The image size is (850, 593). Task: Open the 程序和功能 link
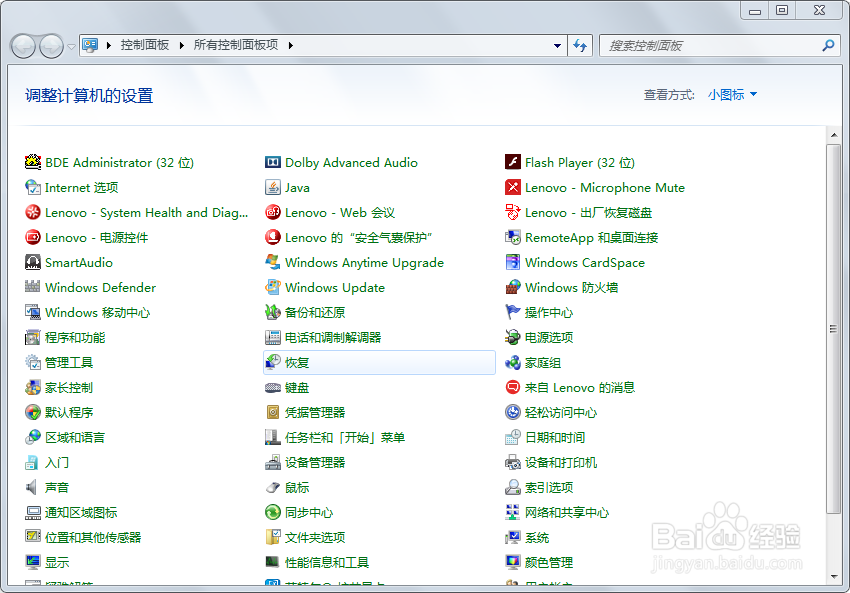(75, 337)
